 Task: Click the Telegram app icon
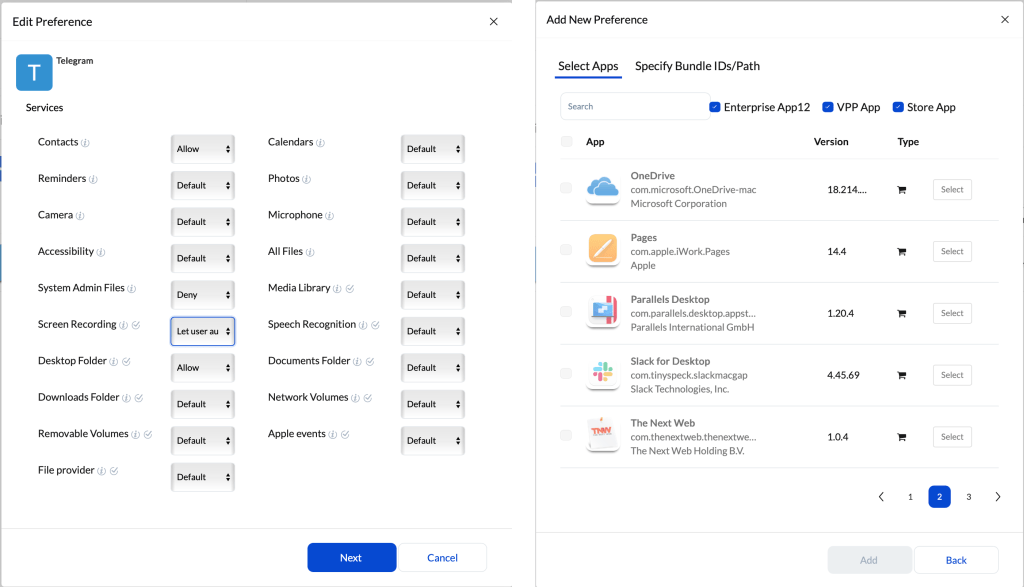(34, 73)
